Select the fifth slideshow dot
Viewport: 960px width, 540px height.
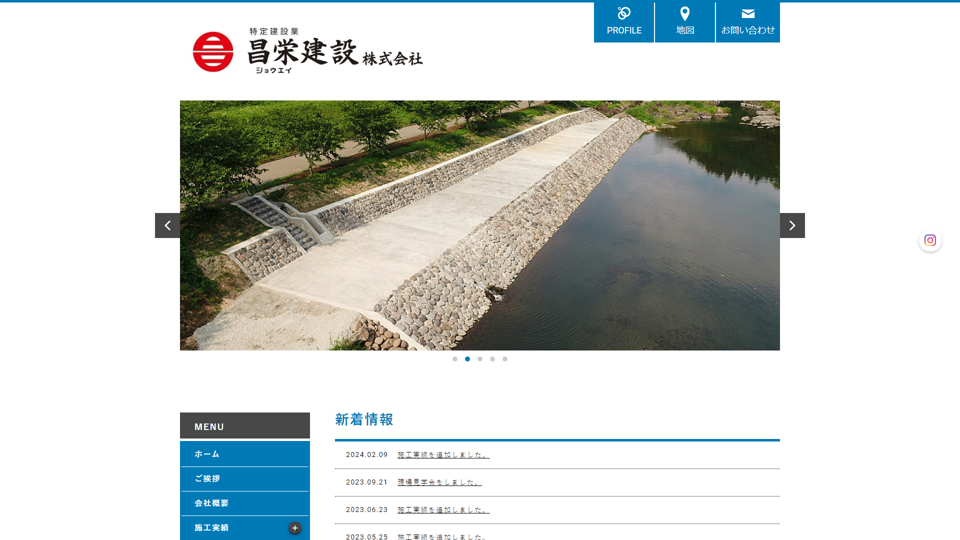click(505, 359)
